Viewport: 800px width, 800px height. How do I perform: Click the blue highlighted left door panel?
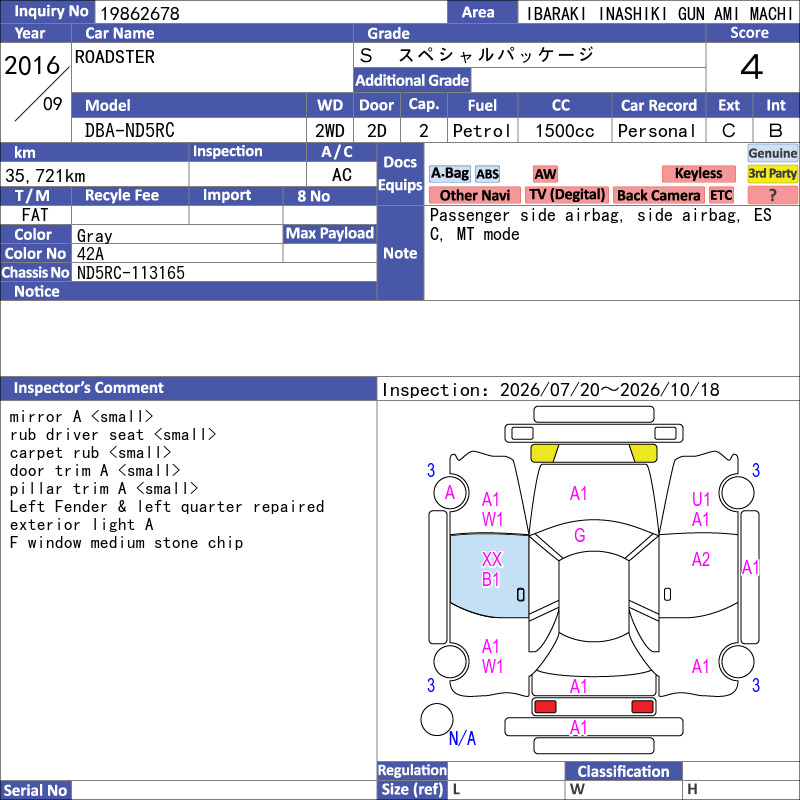489,576
